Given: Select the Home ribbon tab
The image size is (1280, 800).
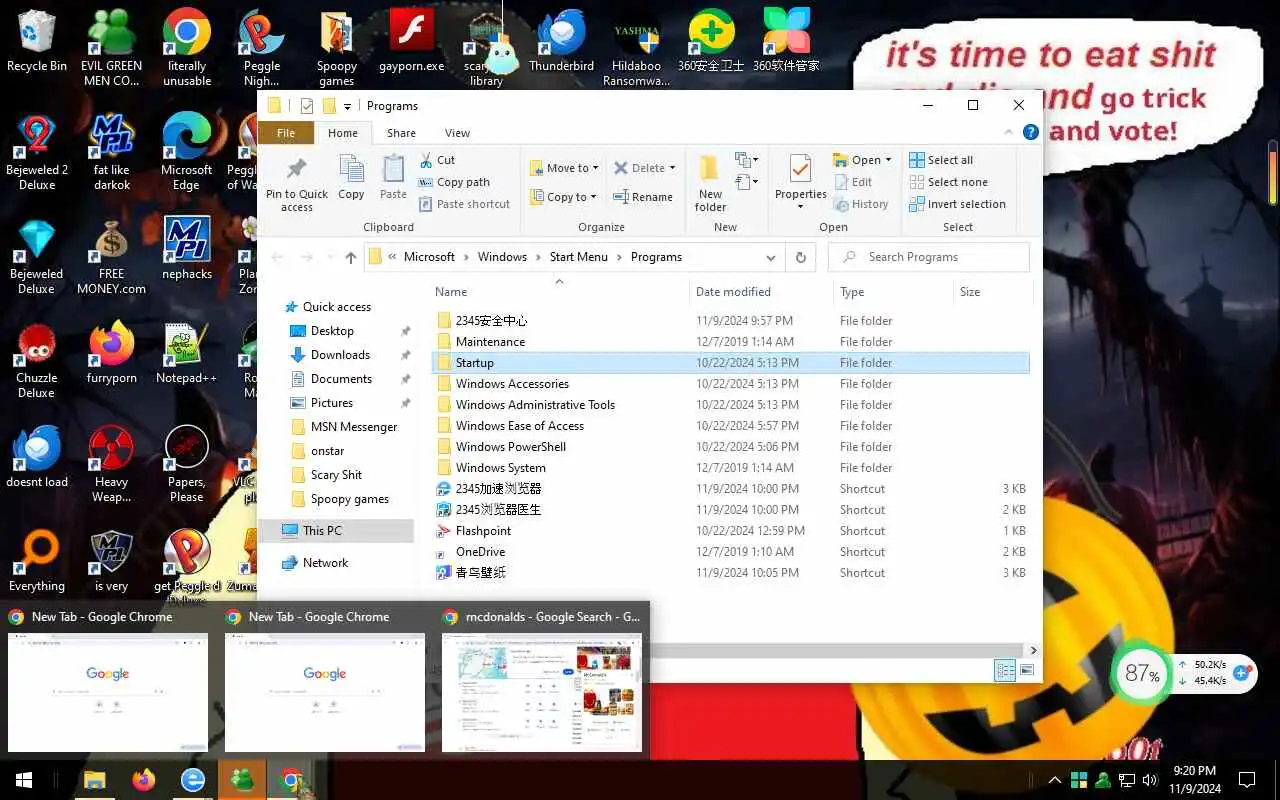Looking at the screenshot, I should (x=343, y=133).
